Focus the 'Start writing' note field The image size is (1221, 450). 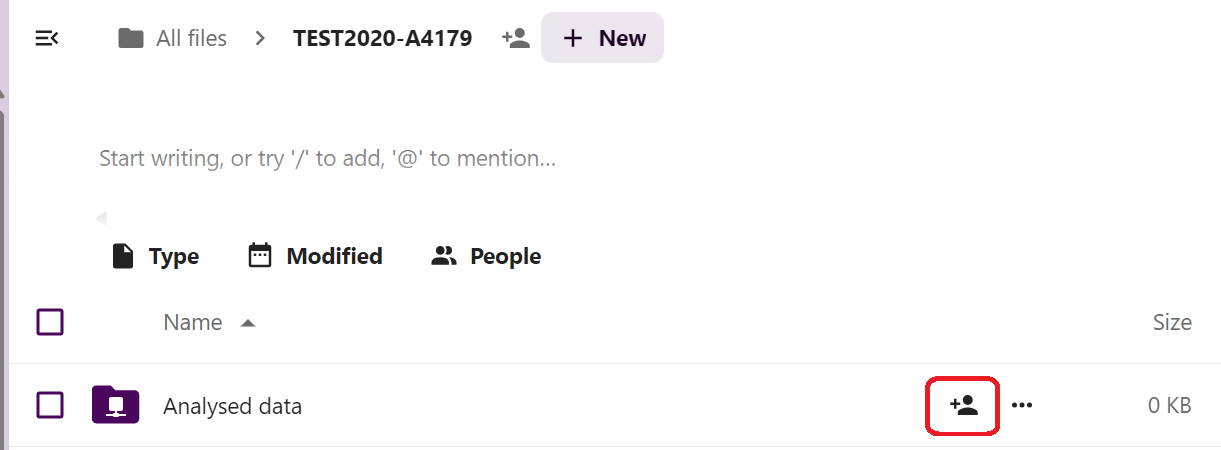point(327,158)
